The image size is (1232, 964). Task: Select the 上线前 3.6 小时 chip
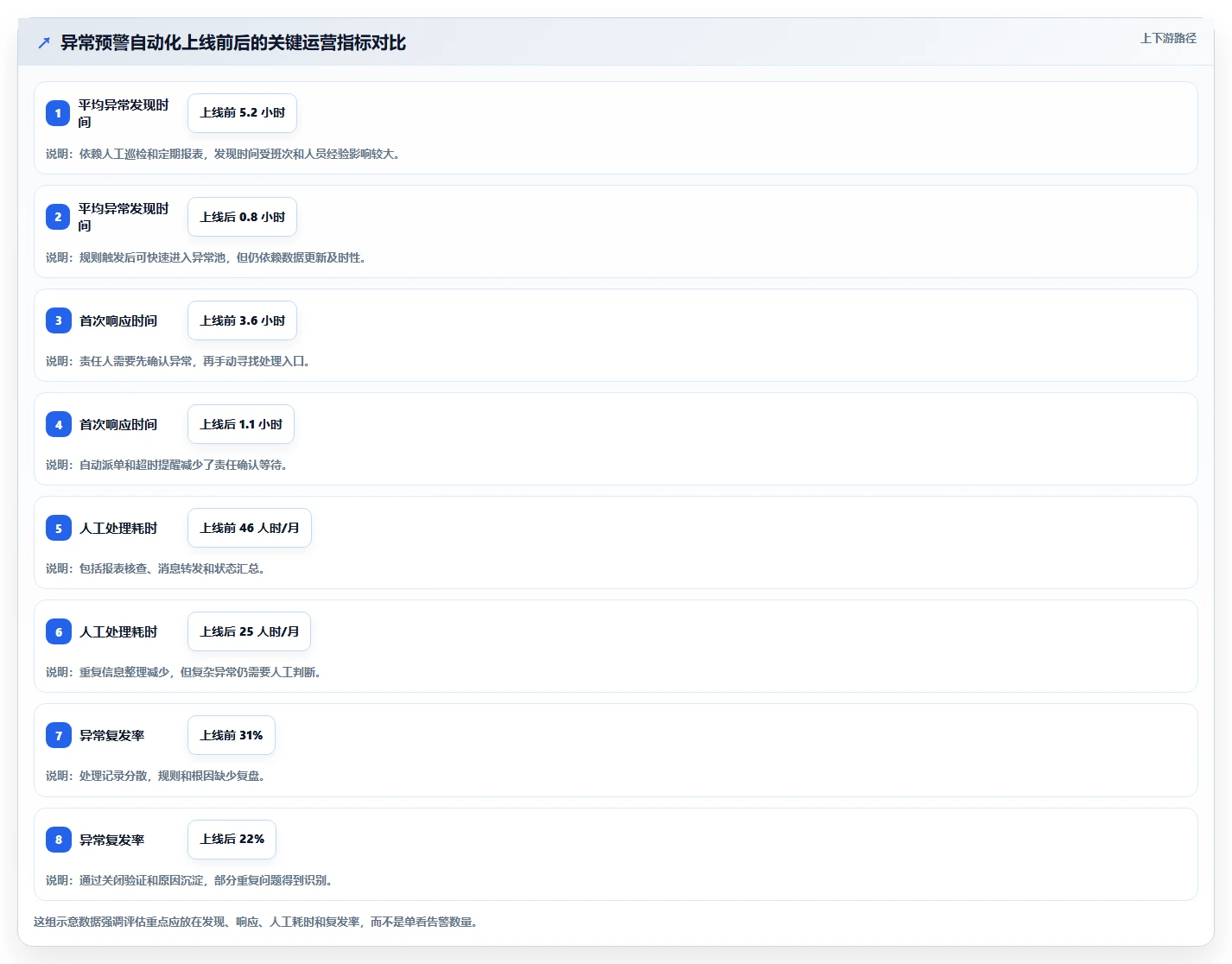pyautogui.click(x=242, y=320)
